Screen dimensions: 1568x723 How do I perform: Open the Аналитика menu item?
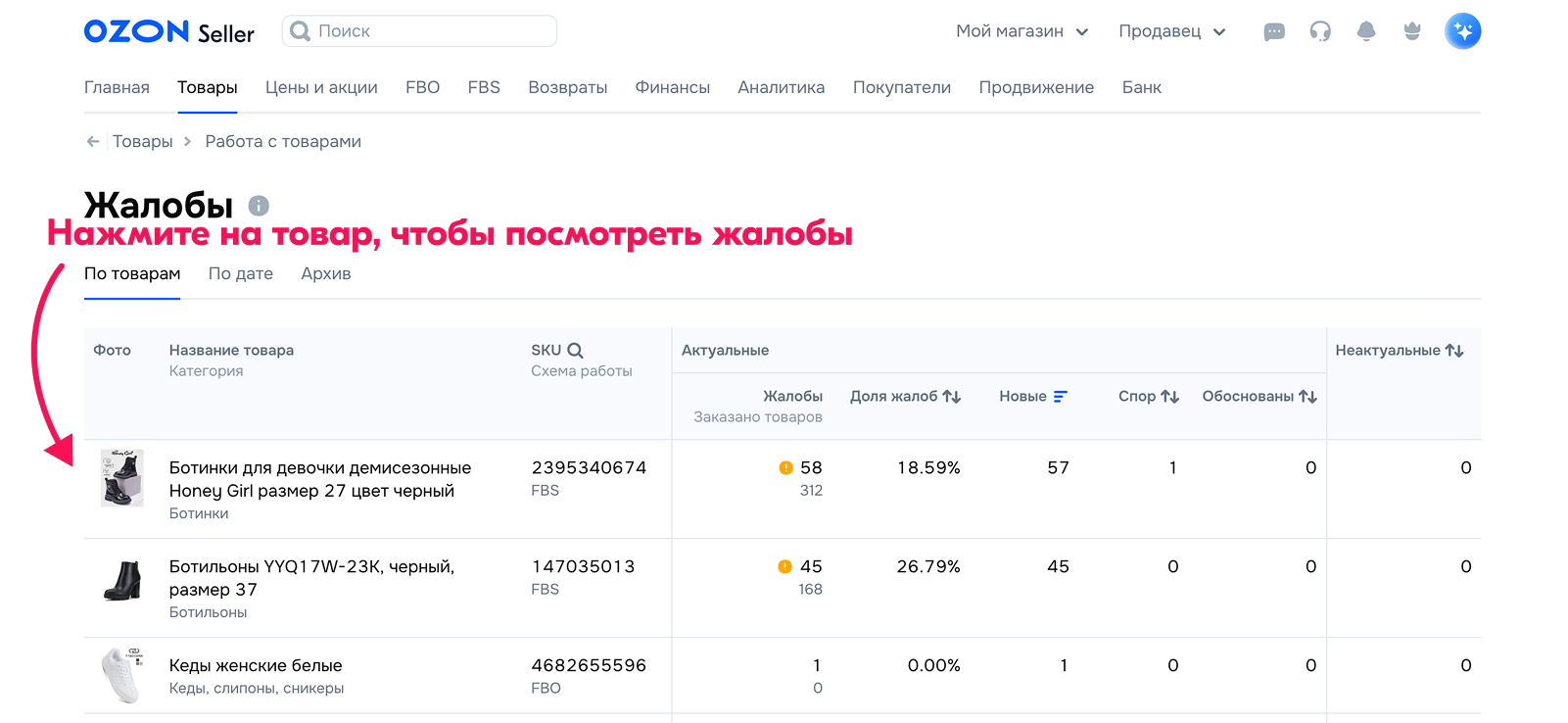pyautogui.click(x=782, y=88)
